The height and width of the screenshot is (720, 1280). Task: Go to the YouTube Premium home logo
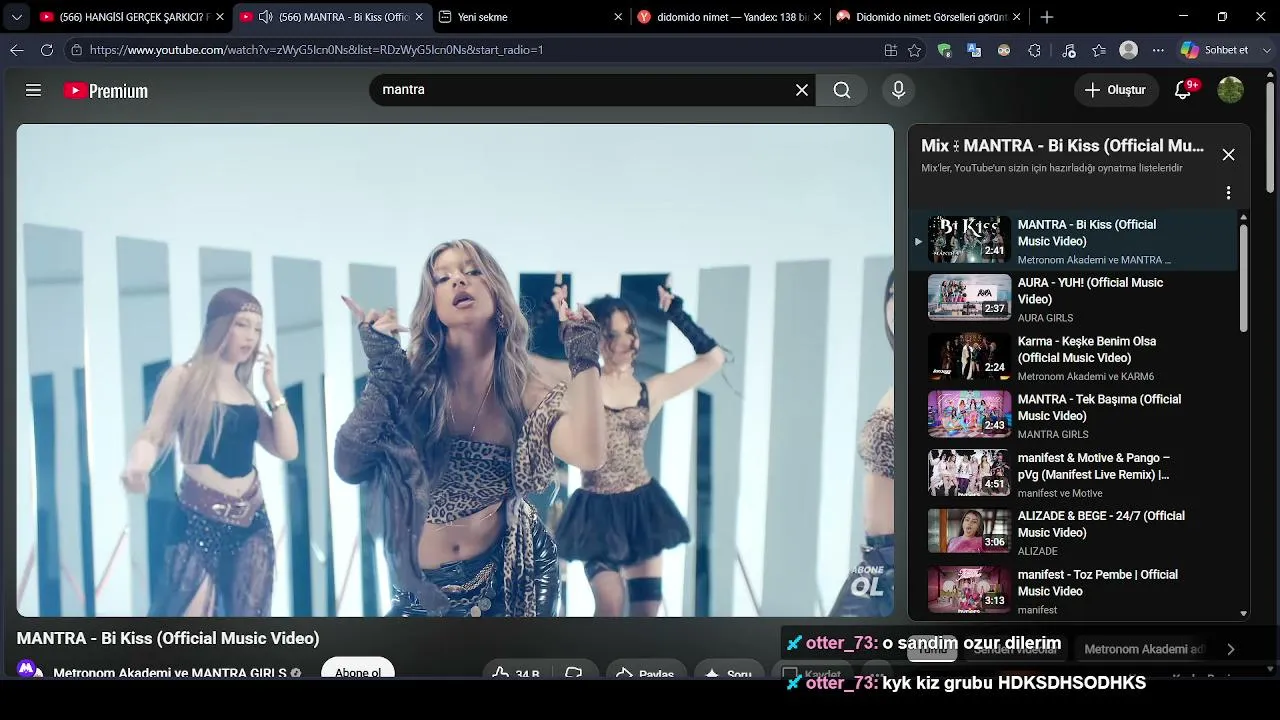tap(106, 91)
